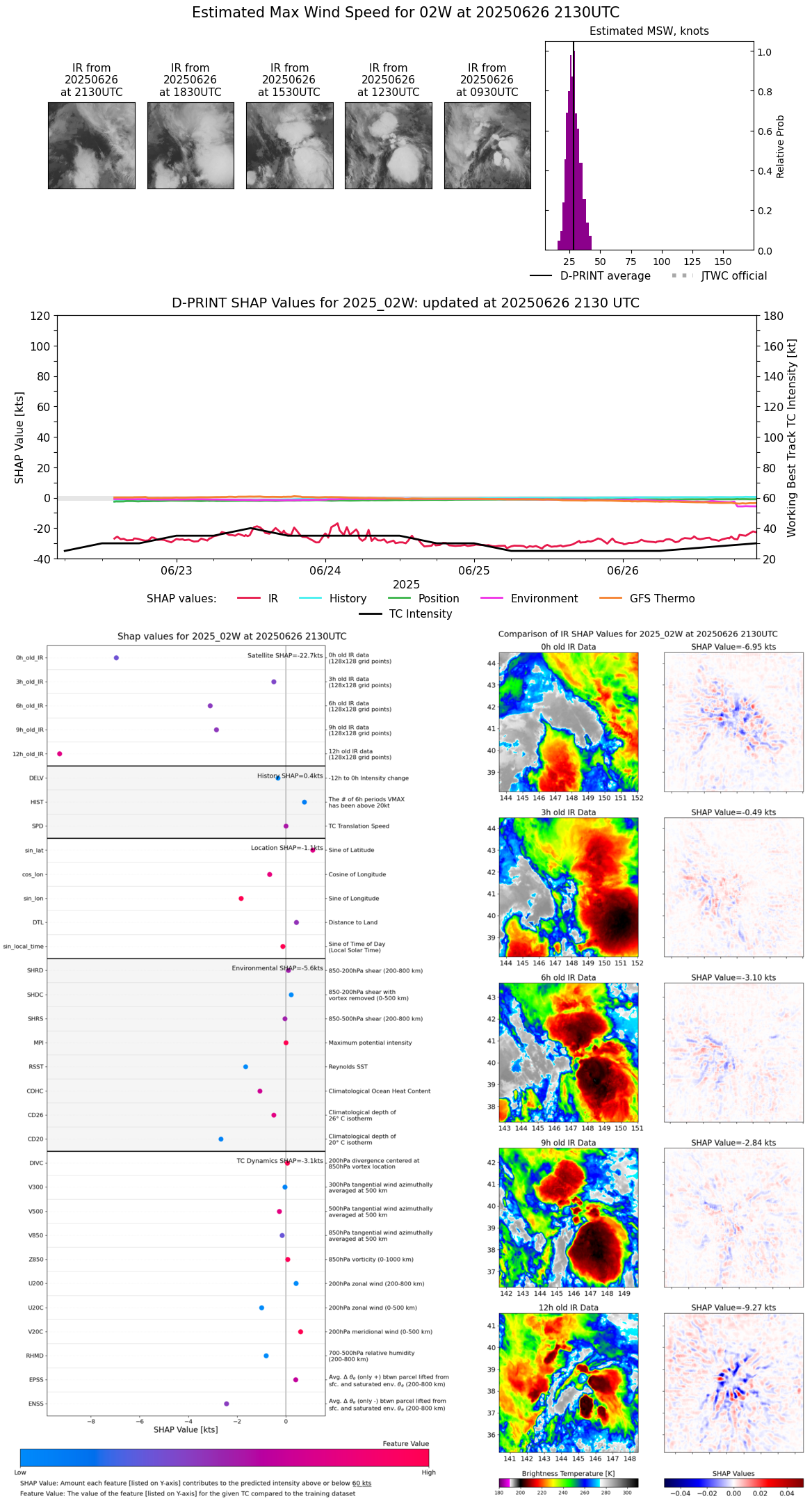Click the DELV feature label
Viewport: 812px width, 1501px height.
[x=36, y=778]
